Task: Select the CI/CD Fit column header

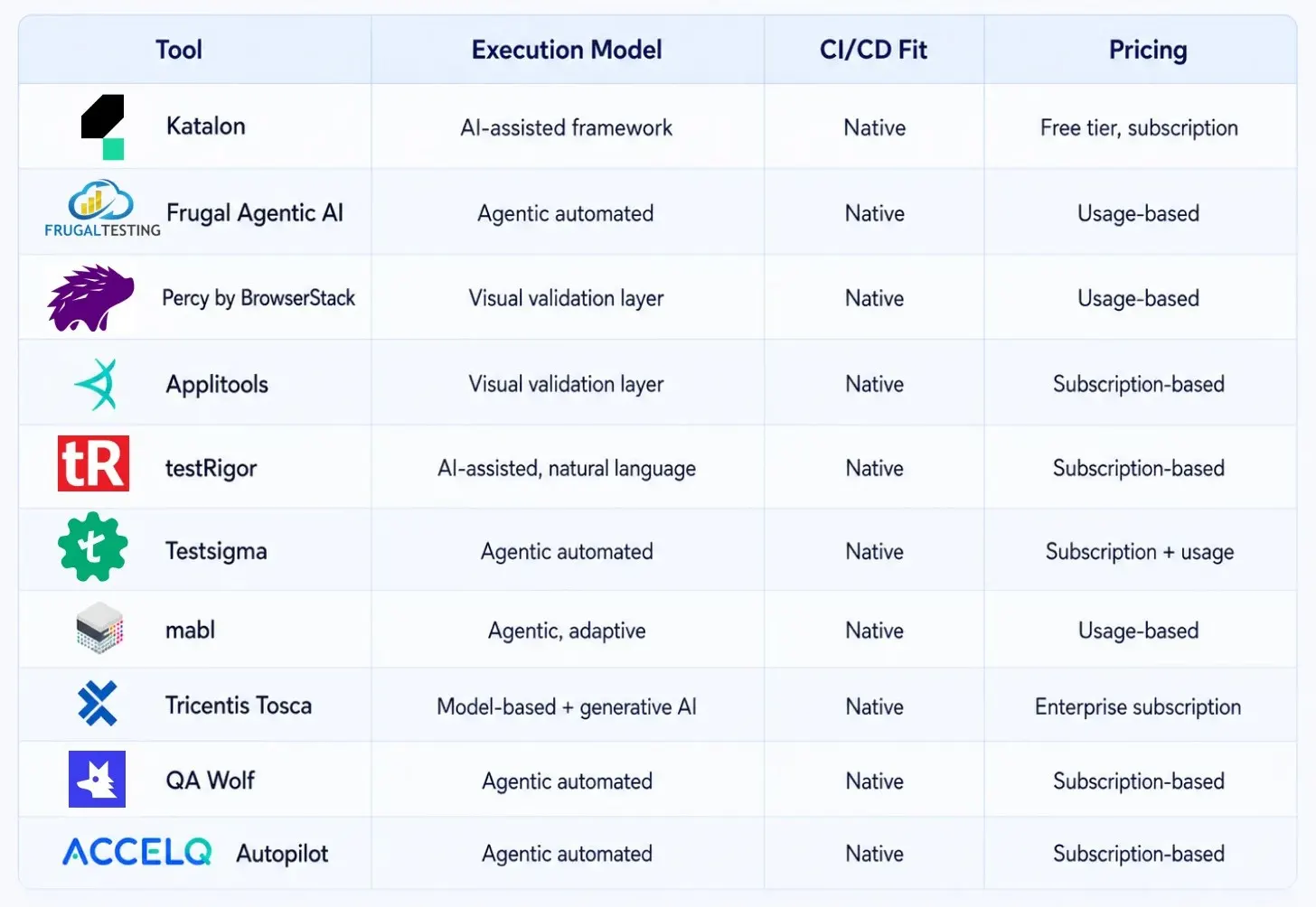Action: tap(873, 50)
